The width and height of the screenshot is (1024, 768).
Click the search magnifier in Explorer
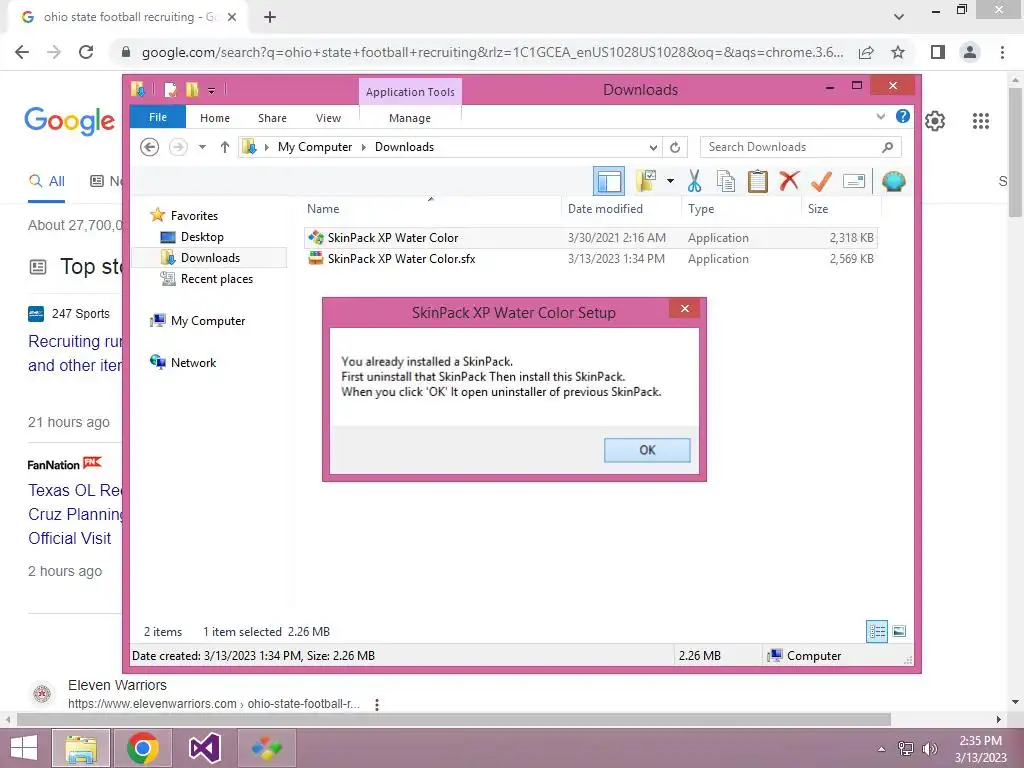887,147
